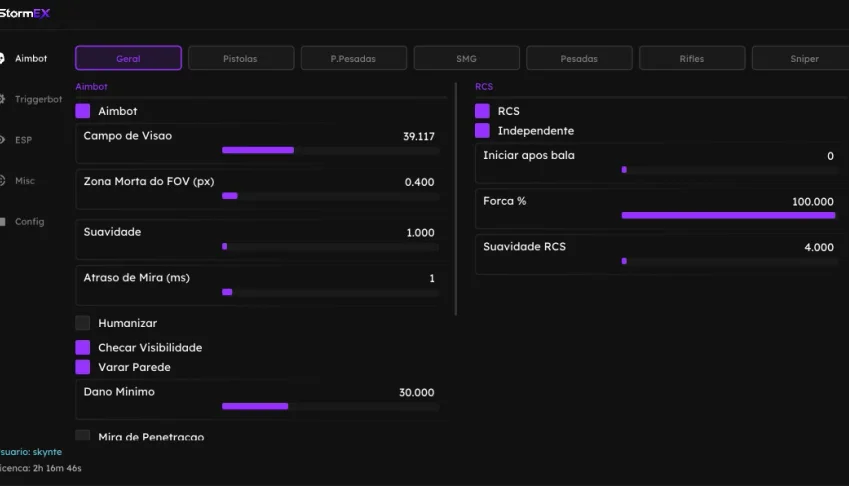Click the Campo de Visao value 39.117
The height and width of the screenshot is (486, 849).
point(419,136)
